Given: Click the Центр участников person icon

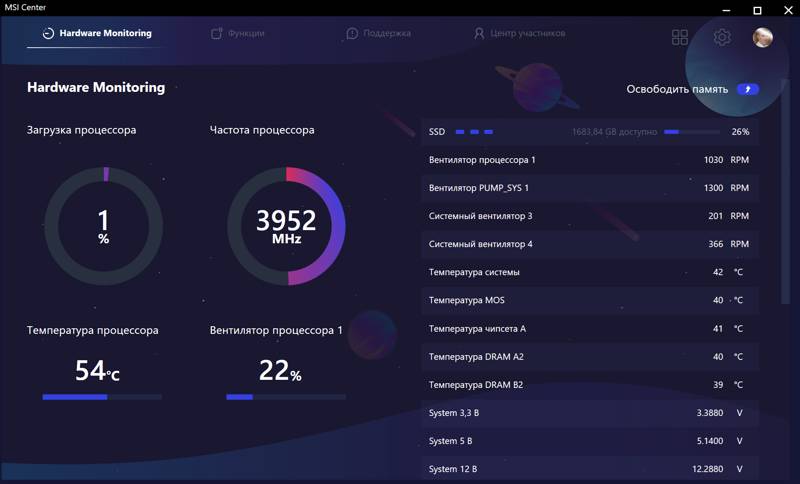Looking at the screenshot, I should click(479, 33).
